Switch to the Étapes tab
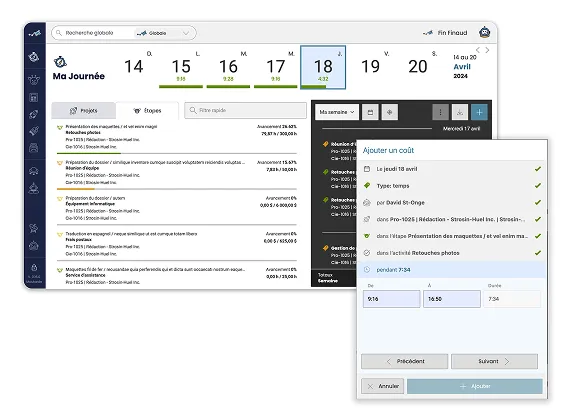Image resolution: width=582 pixels, height=418 pixels. pos(147,111)
